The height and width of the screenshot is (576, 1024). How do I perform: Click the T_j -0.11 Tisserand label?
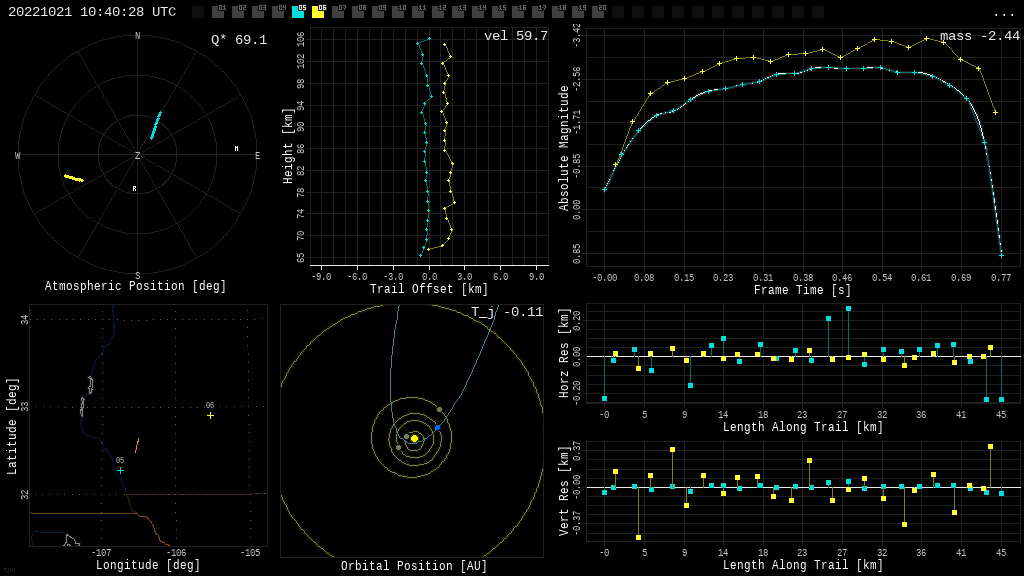(507, 312)
